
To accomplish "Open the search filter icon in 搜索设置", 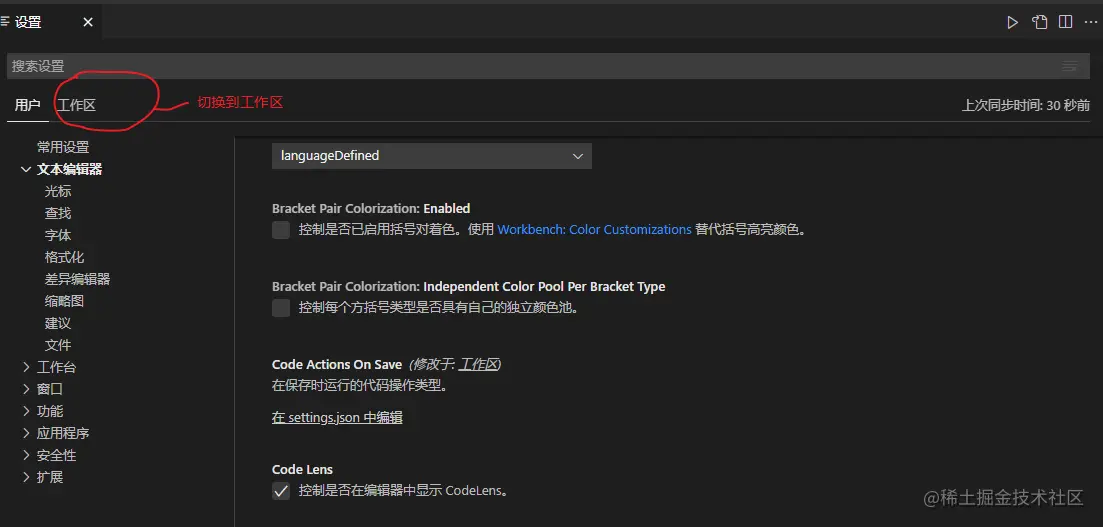I will tap(1069, 67).
